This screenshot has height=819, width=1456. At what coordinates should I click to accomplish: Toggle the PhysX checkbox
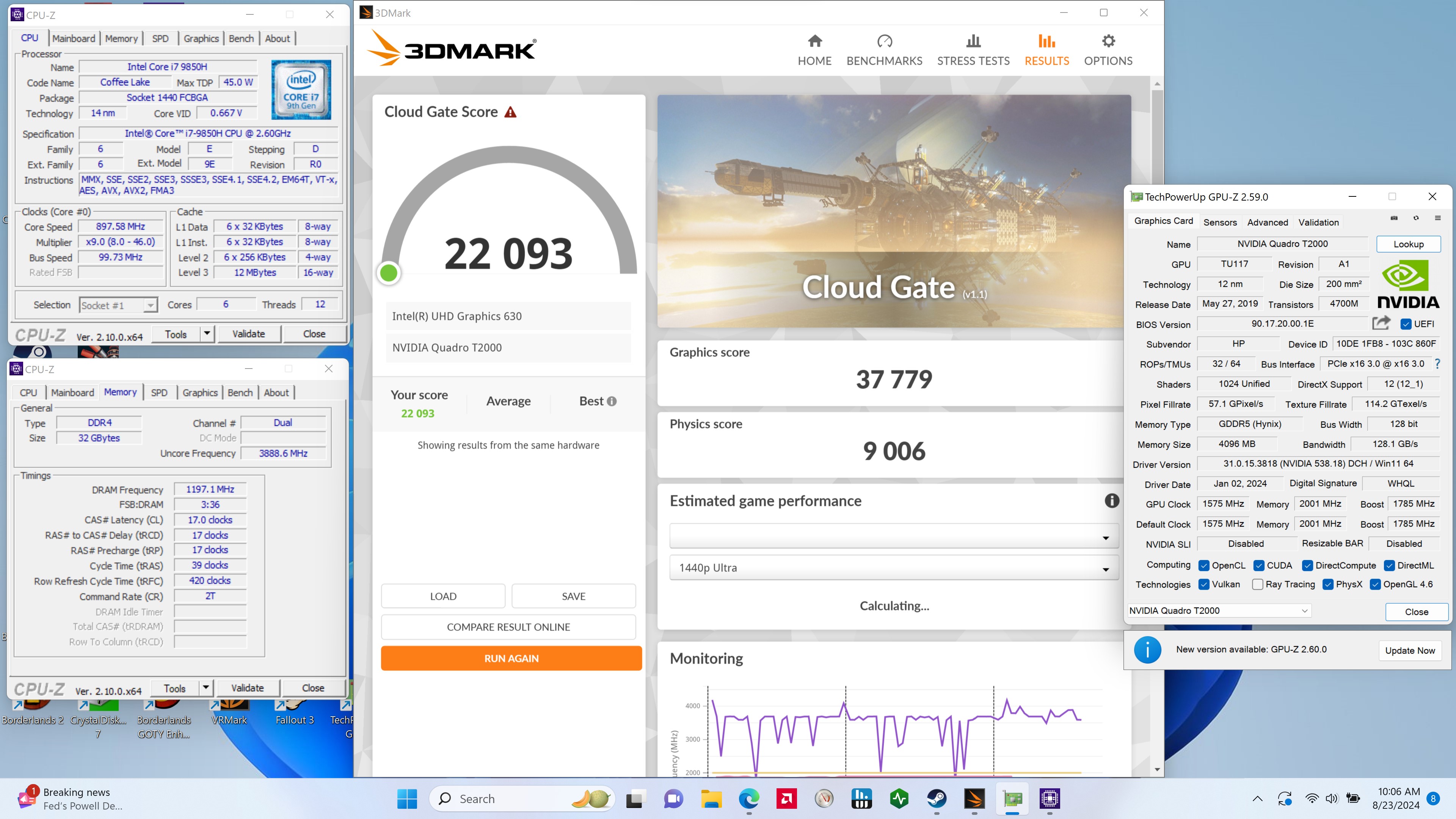point(1328,584)
